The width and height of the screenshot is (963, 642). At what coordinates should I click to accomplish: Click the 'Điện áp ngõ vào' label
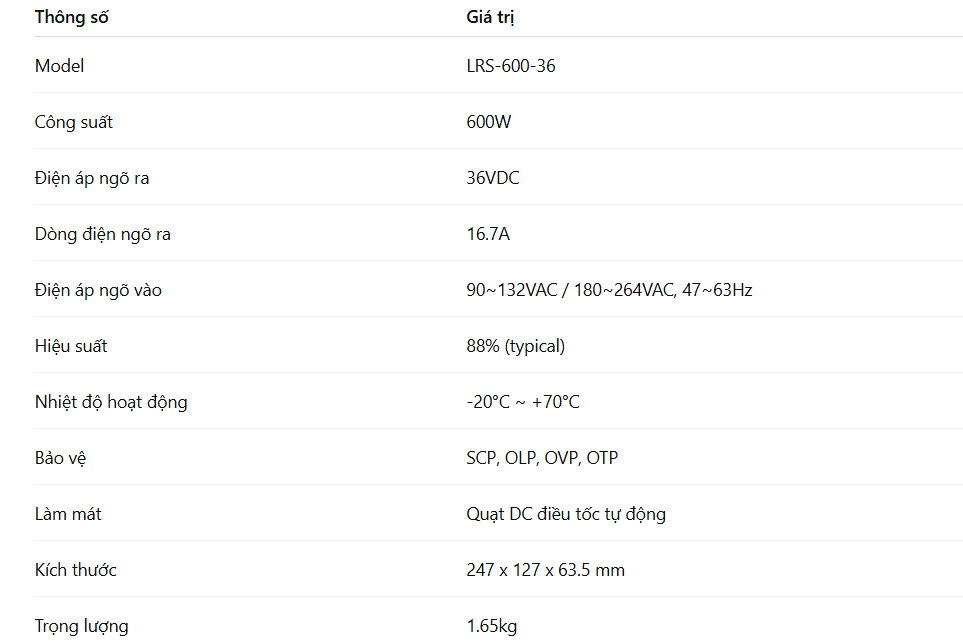(98, 290)
